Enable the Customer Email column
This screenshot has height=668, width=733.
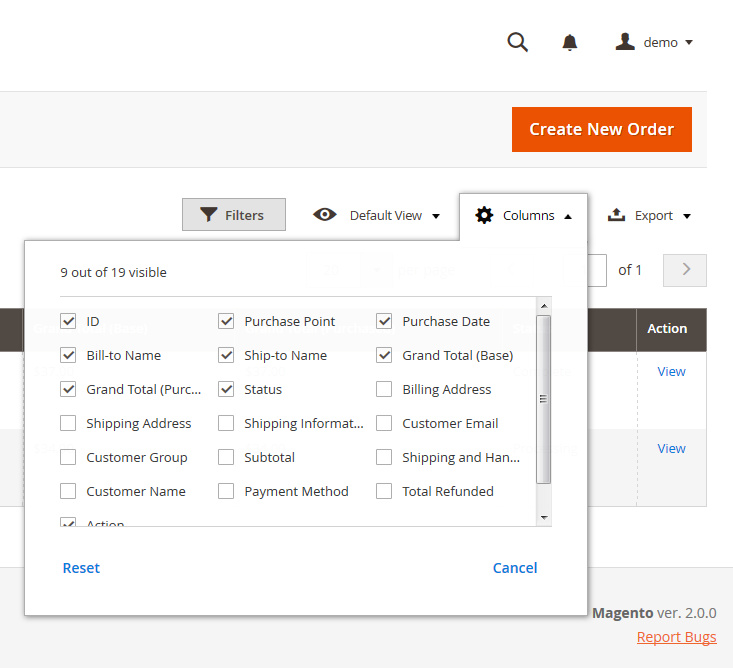pyautogui.click(x=384, y=423)
